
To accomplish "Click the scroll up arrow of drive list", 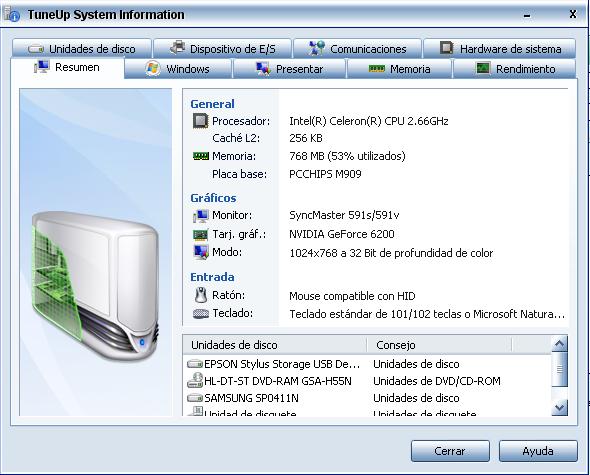I will tap(560, 343).
